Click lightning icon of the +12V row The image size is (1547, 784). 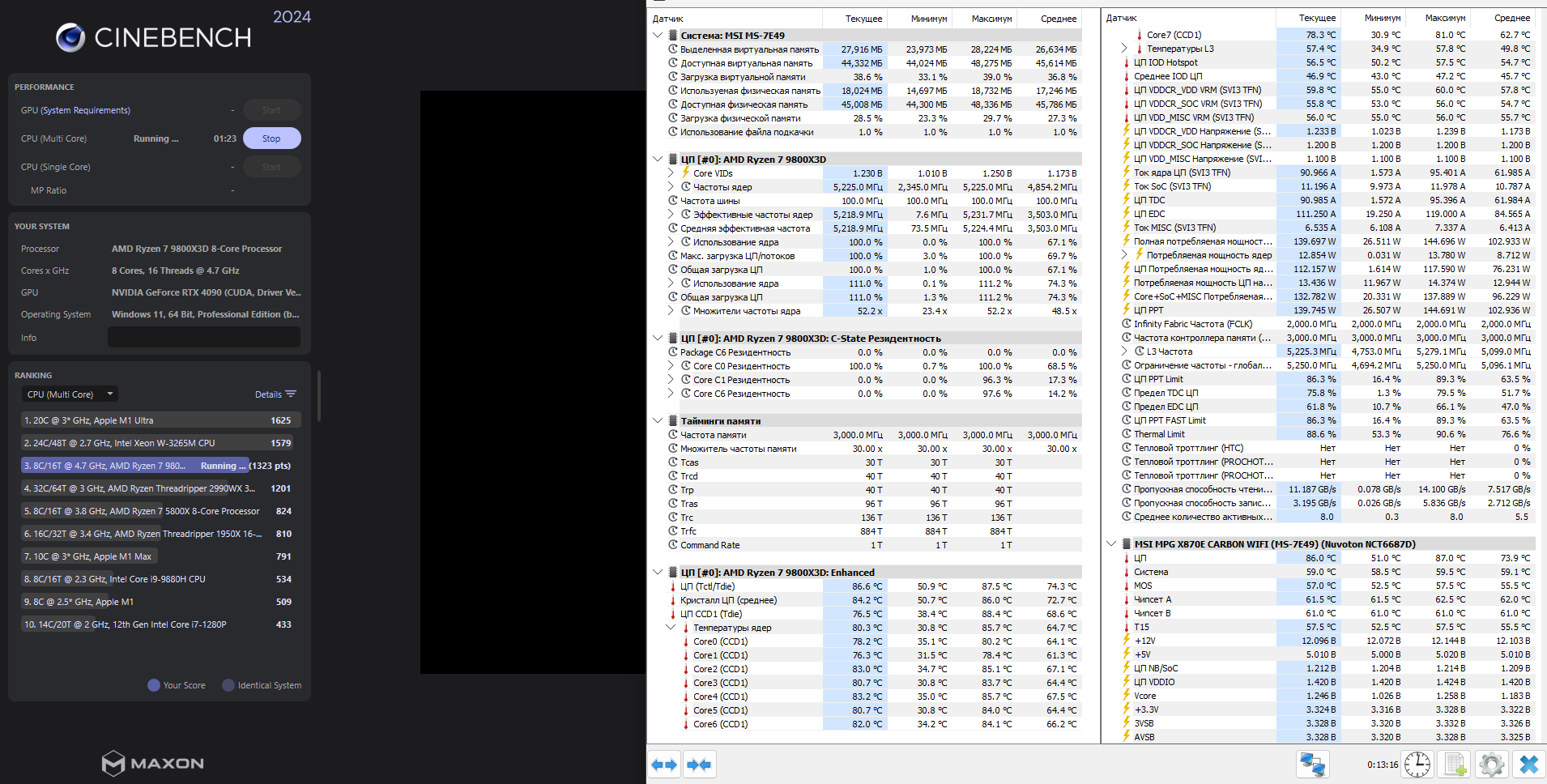pos(1127,641)
